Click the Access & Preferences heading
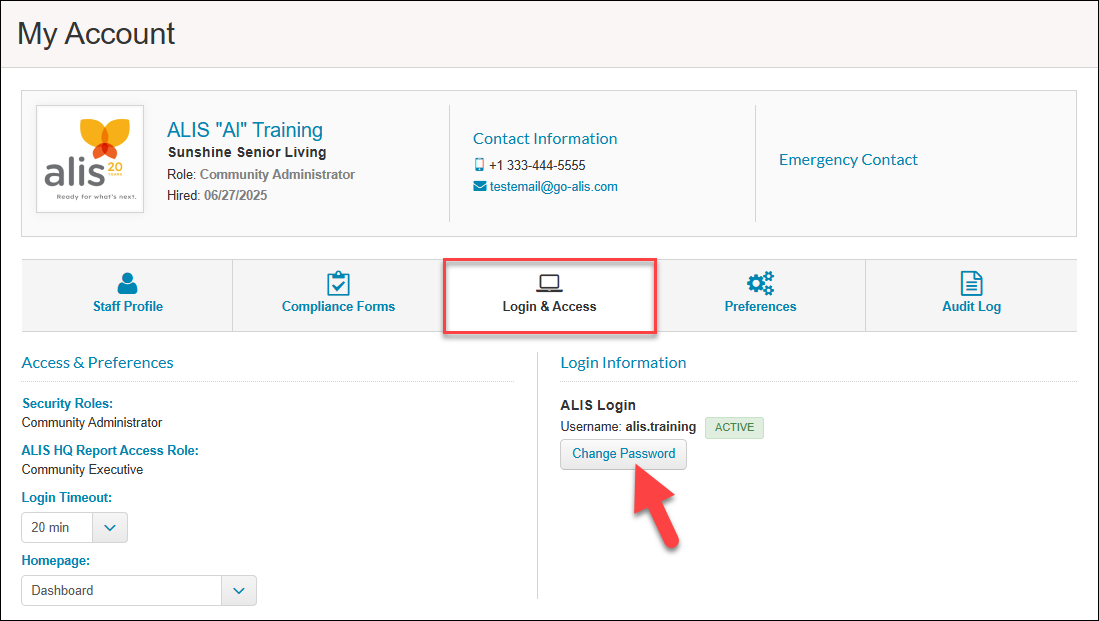 97,363
